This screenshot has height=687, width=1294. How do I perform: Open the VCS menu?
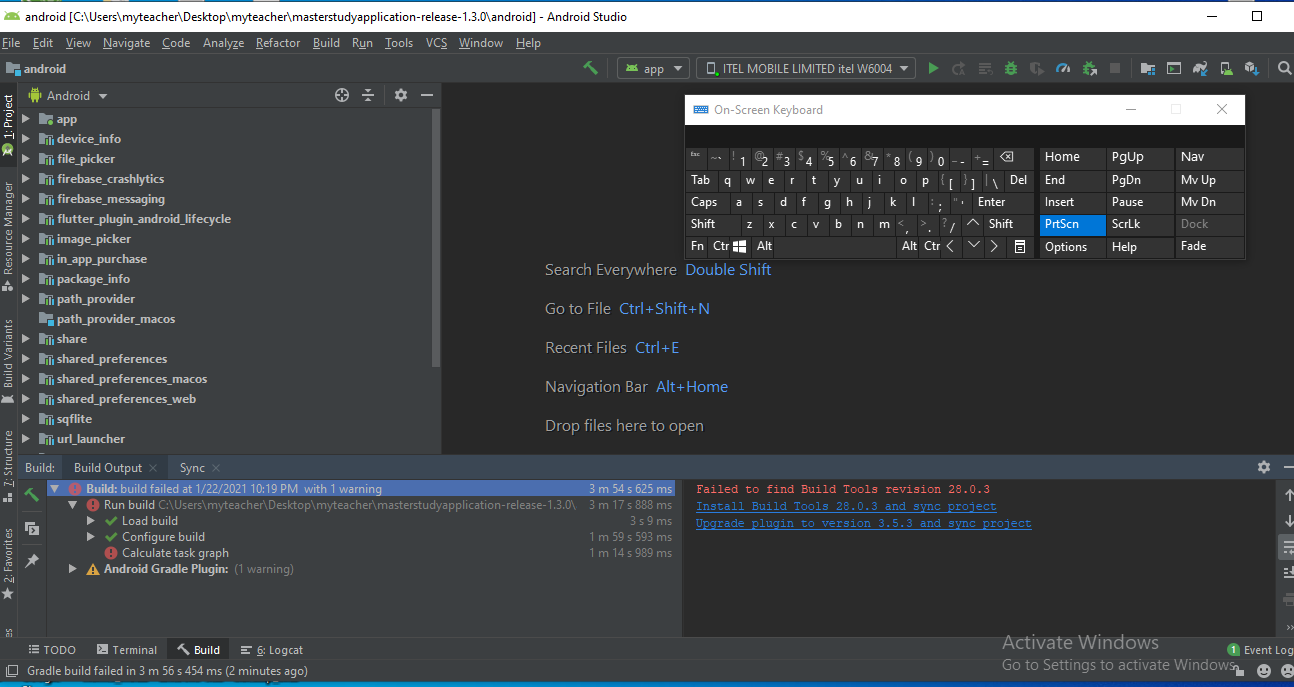(x=436, y=43)
